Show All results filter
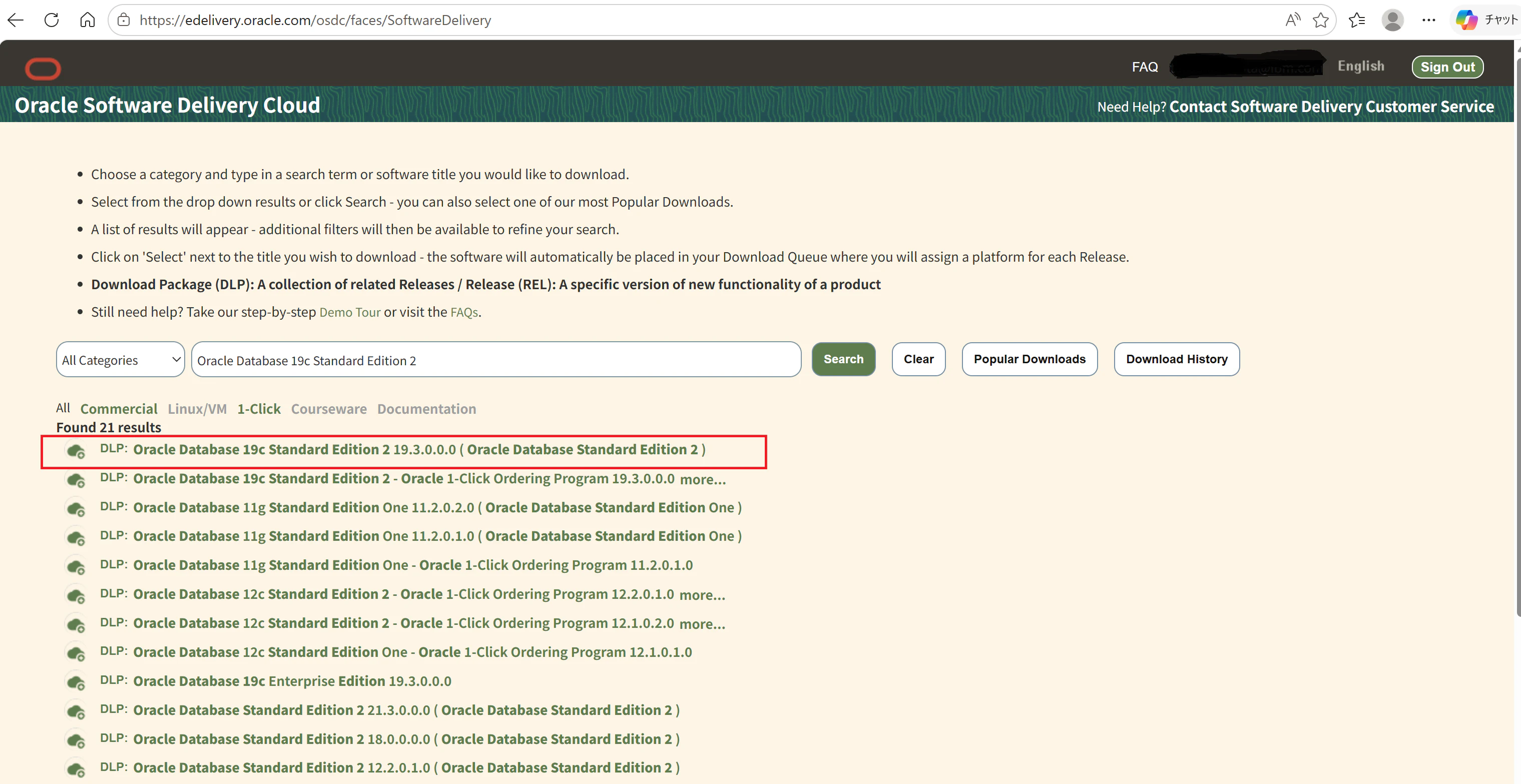1521x784 pixels. point(63,408)
